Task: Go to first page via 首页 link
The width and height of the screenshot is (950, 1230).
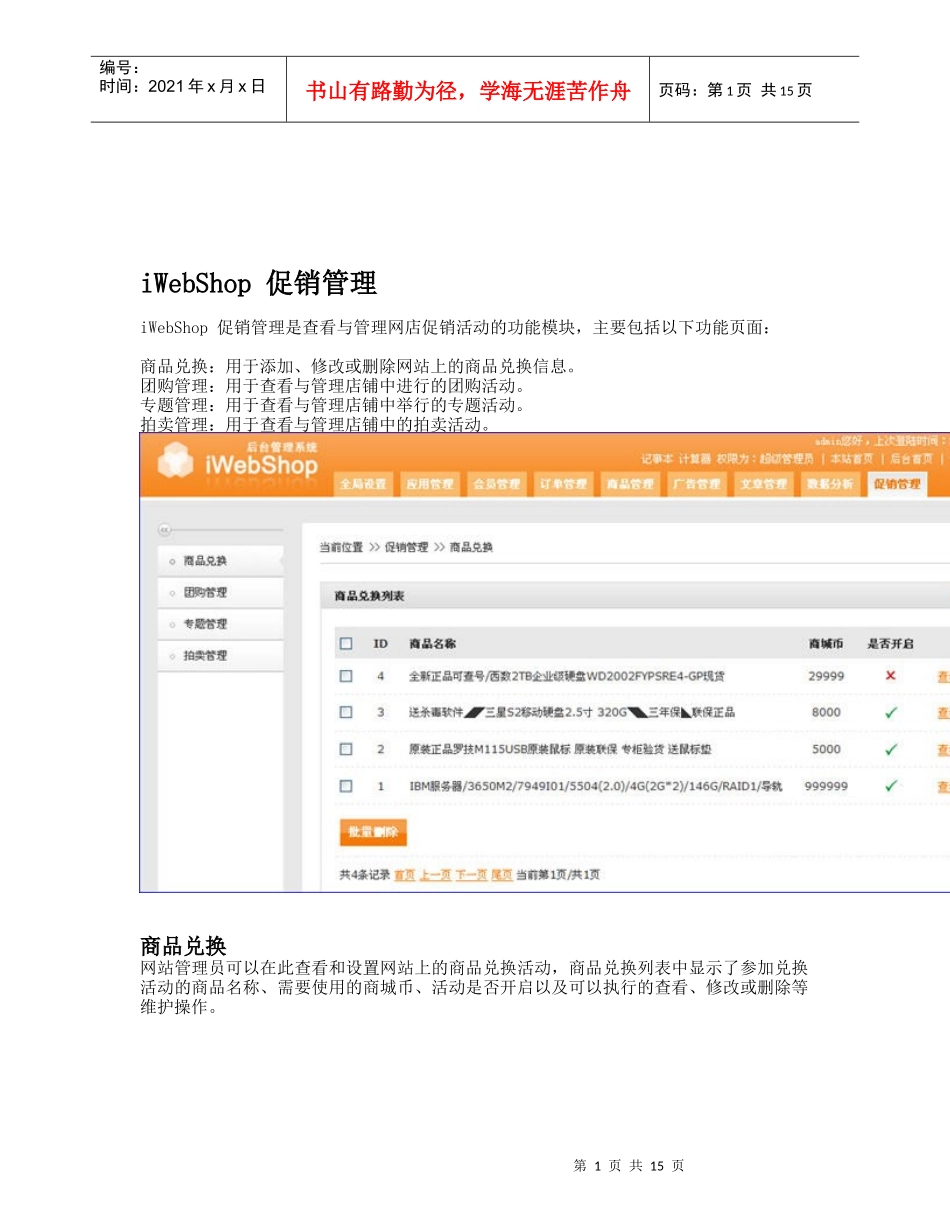Action: [404, 875]
